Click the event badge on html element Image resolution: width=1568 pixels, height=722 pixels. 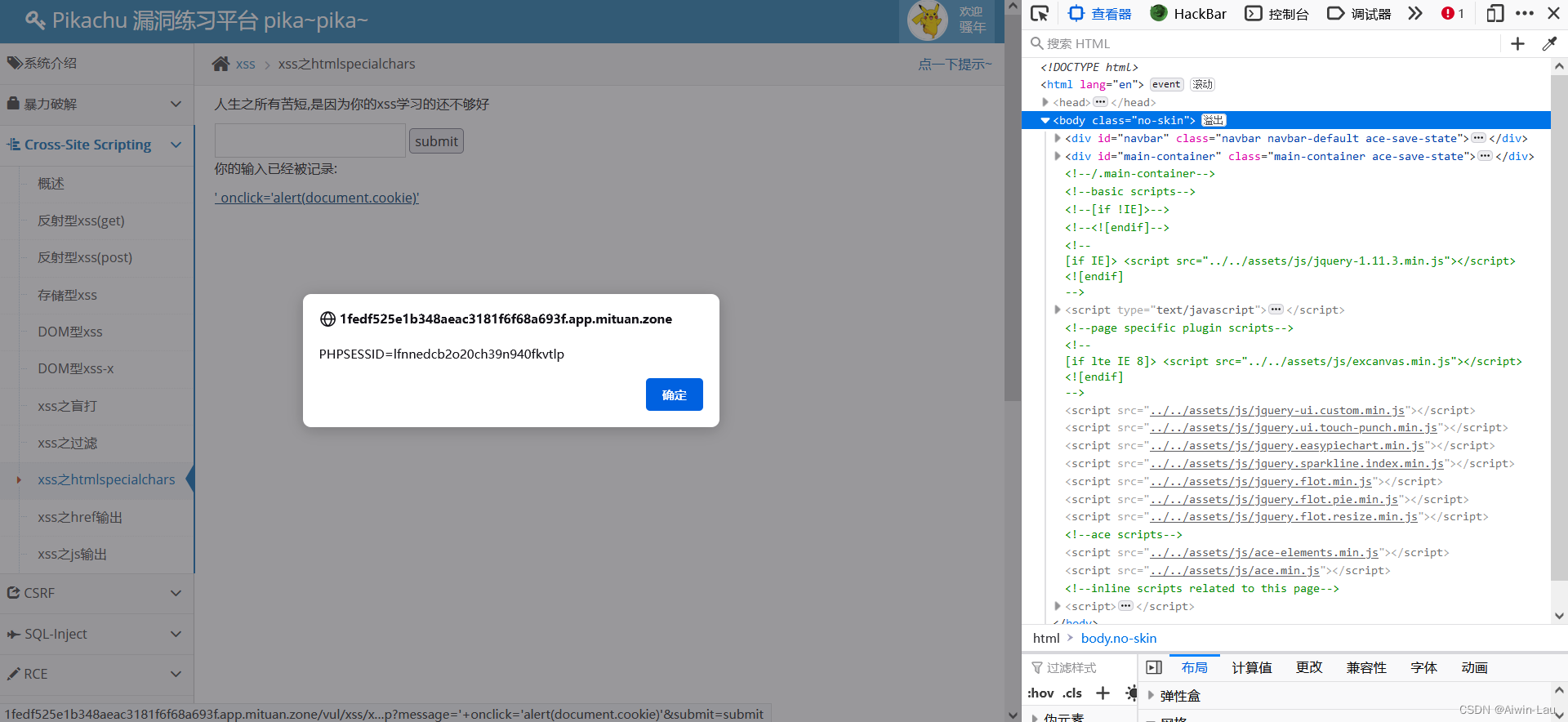click(1166, 84)
